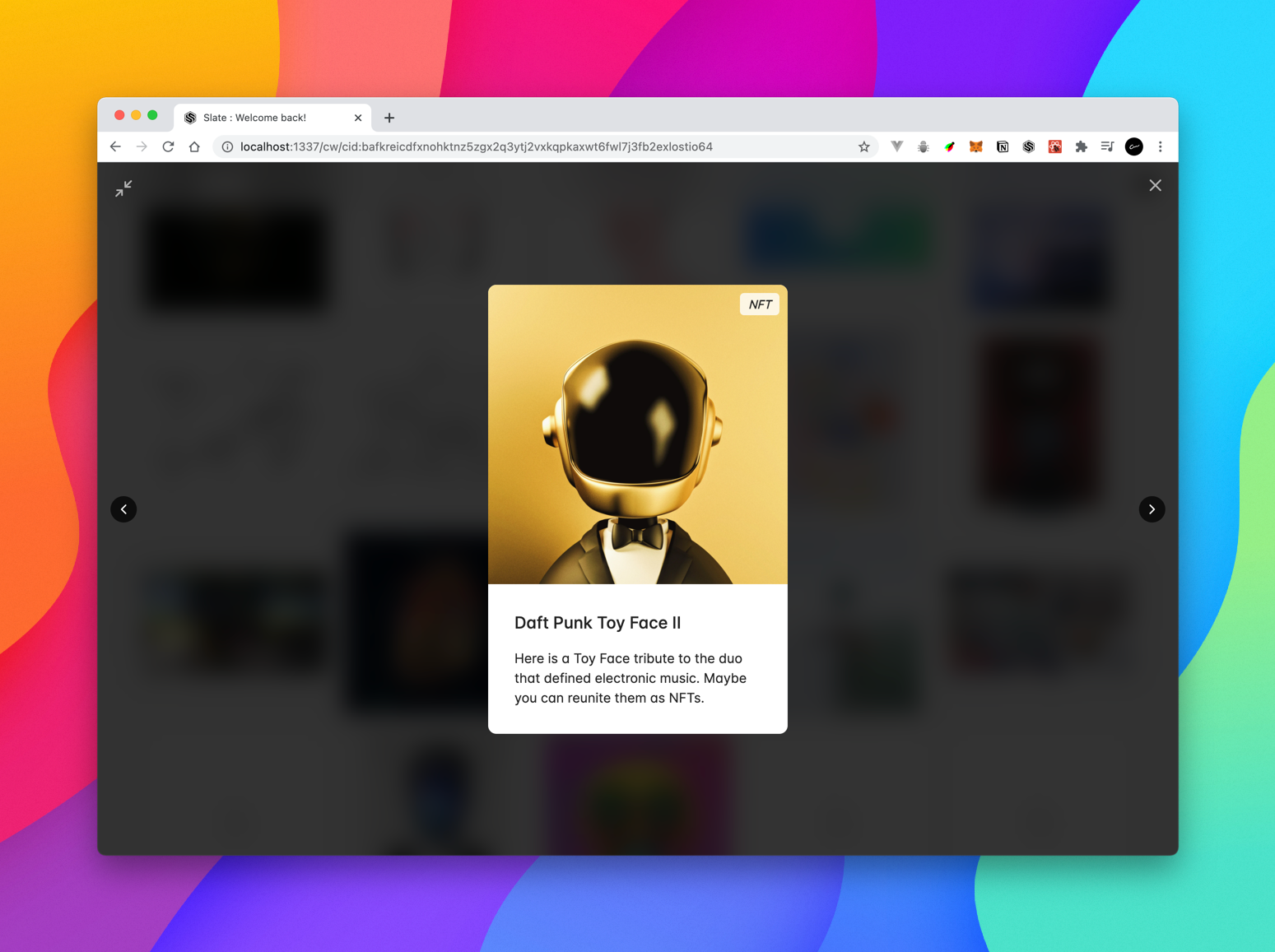
Task: Open the Slate extension in the toolbar
Action: [1028, 146]
